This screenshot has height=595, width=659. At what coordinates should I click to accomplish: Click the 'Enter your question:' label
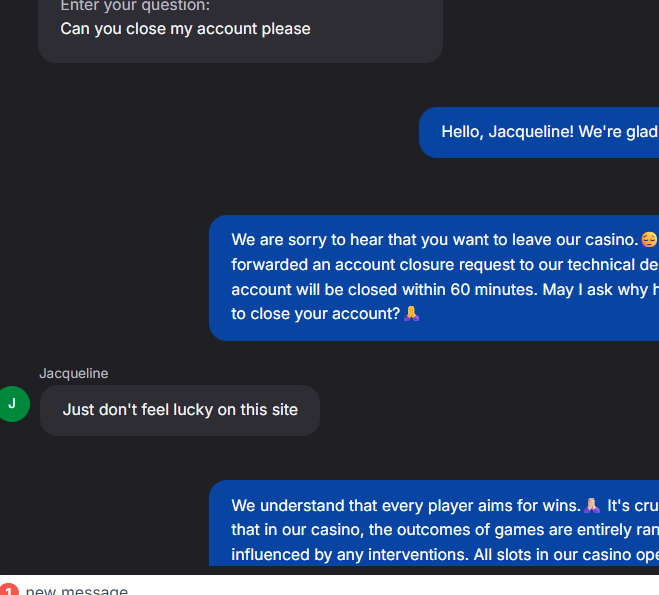135,6
